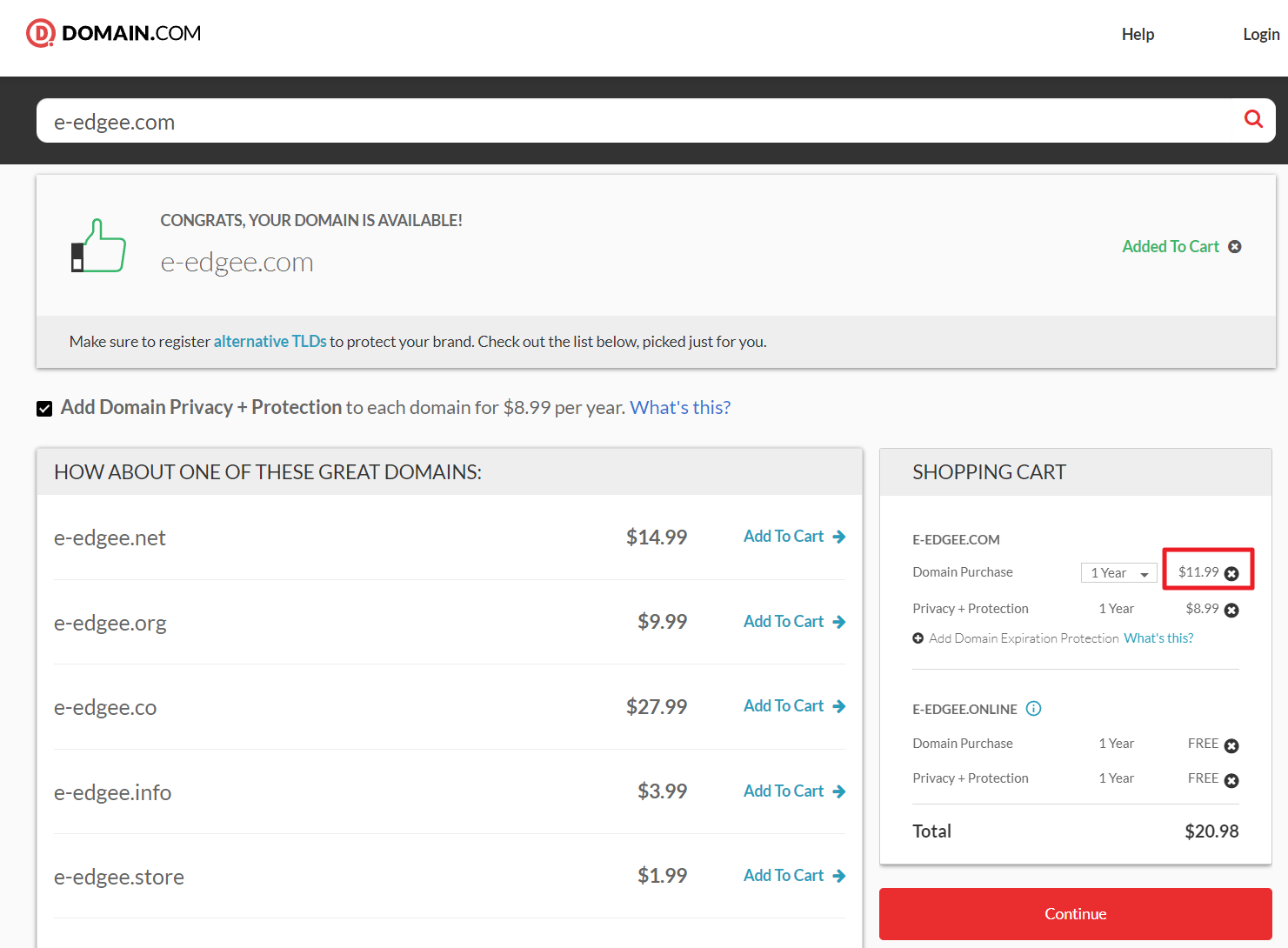Focus the domain search field with e-edgee.com
Image resolution: width=1288 pixels, height=948 pixels.
click(x=656, y=120)
